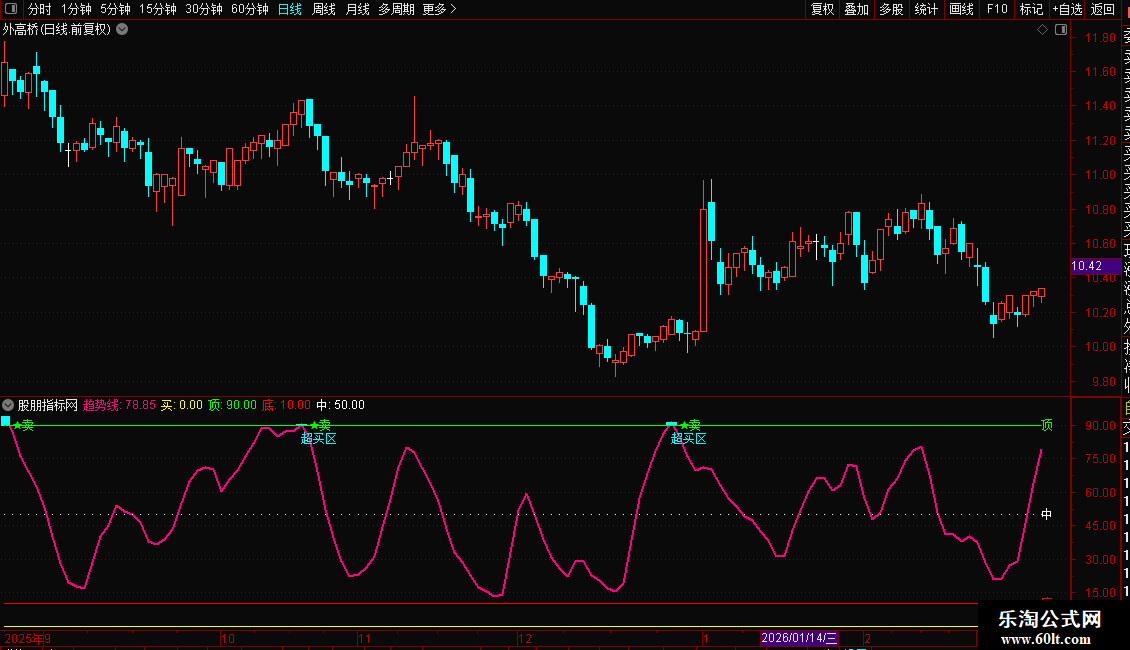Click the month 11 axis label
Viewport: 1130px width, 650px height.
(x=364, y=638)
